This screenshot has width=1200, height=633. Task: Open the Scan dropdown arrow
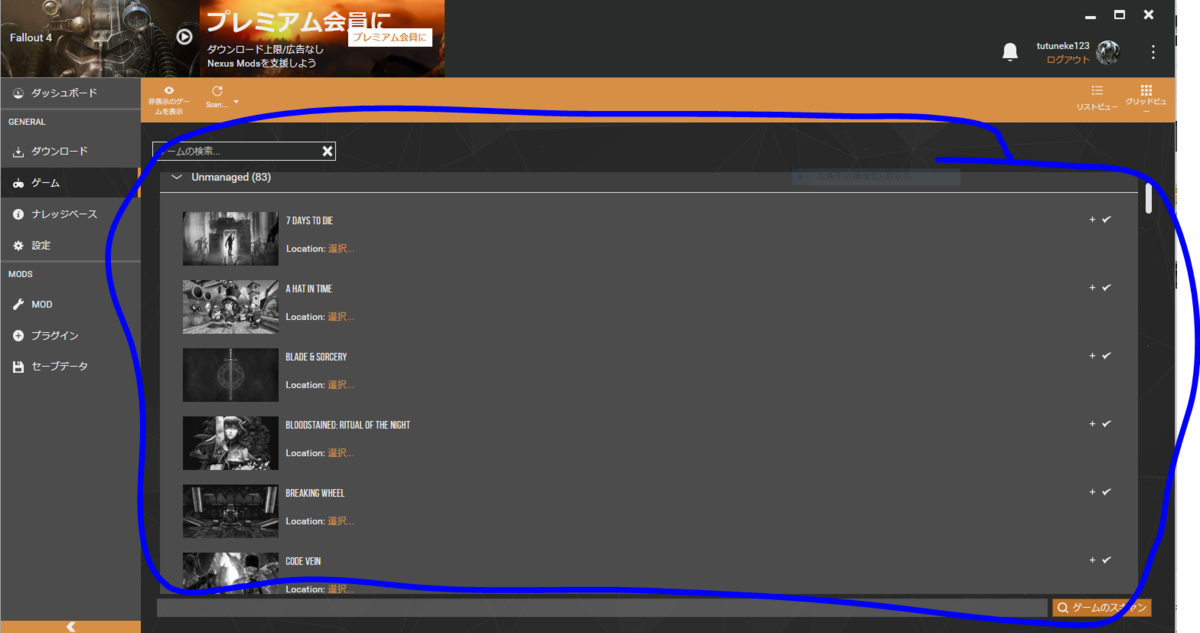[236, 103]
